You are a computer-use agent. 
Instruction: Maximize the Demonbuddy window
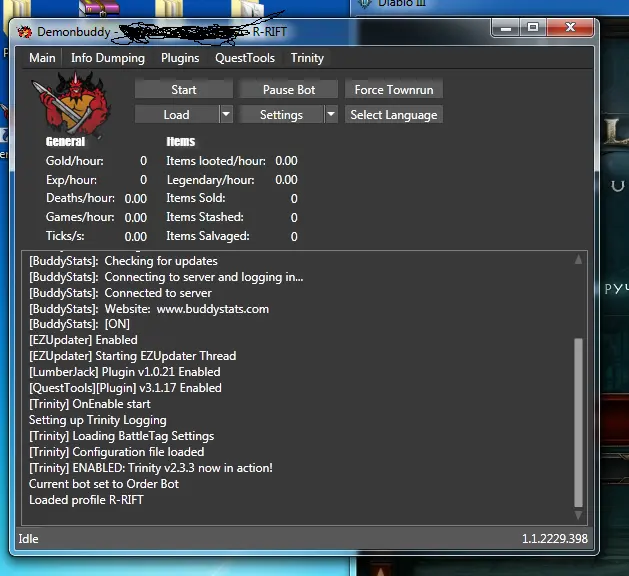tap(533, 28)
